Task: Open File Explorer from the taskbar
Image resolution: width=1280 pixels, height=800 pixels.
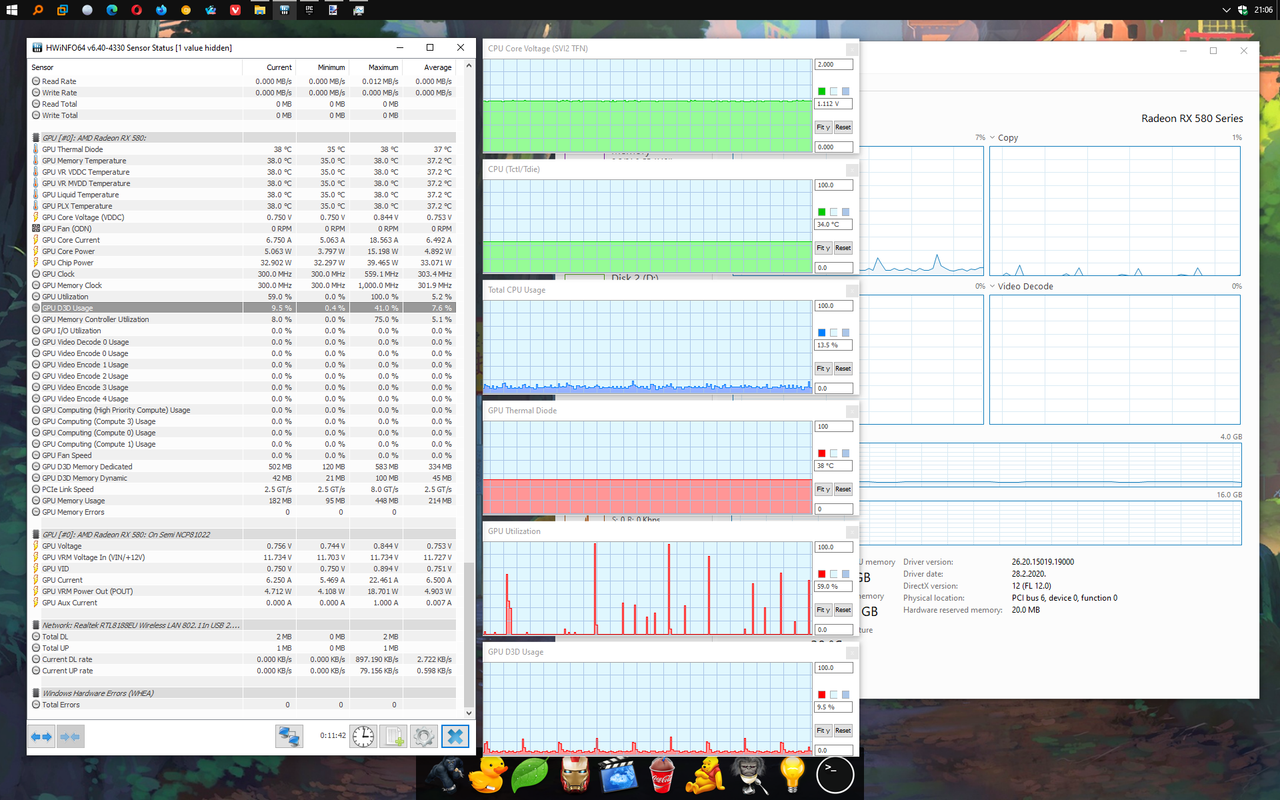Action: (260, 9)
